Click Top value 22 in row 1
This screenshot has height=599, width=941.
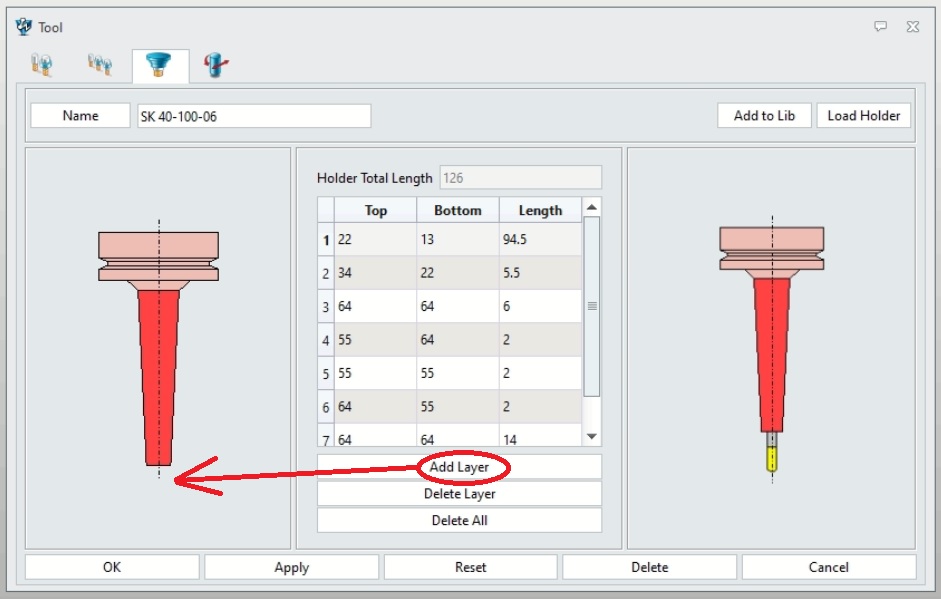[x=376, y=239]
